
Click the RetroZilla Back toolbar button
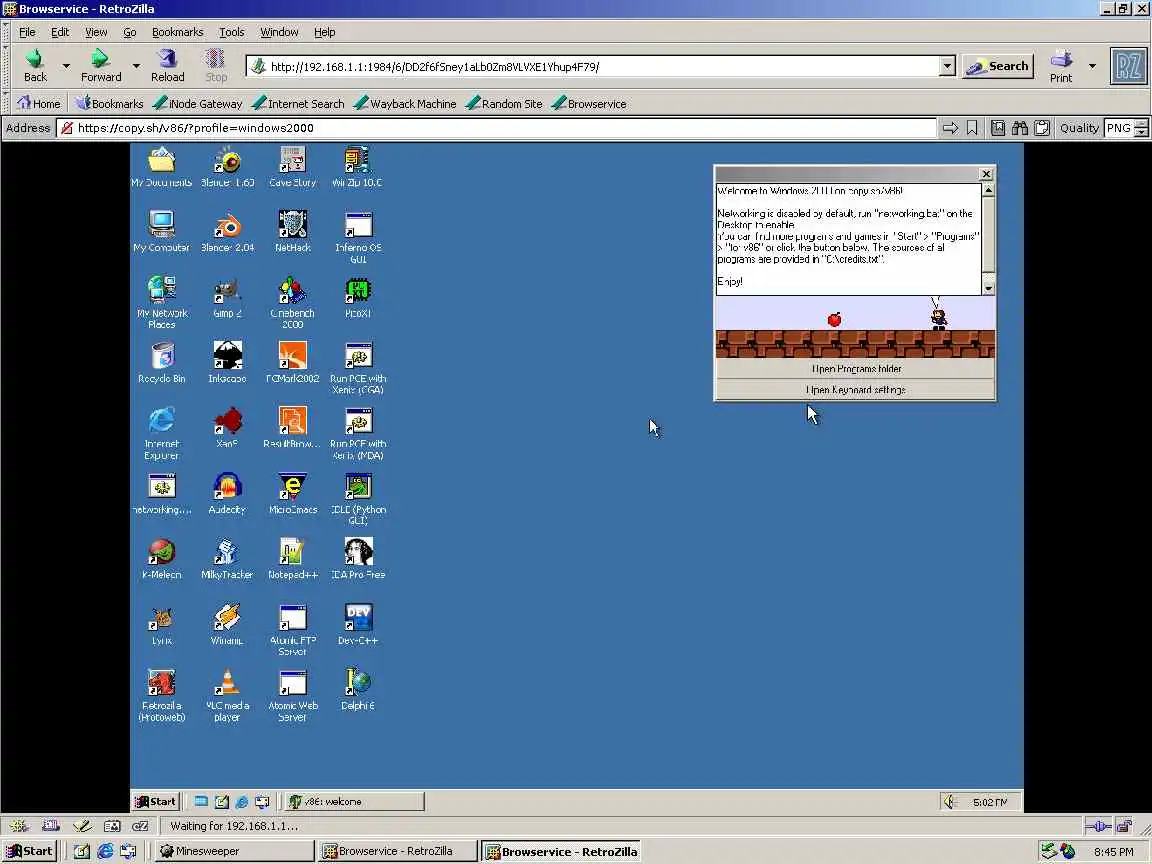35,65
